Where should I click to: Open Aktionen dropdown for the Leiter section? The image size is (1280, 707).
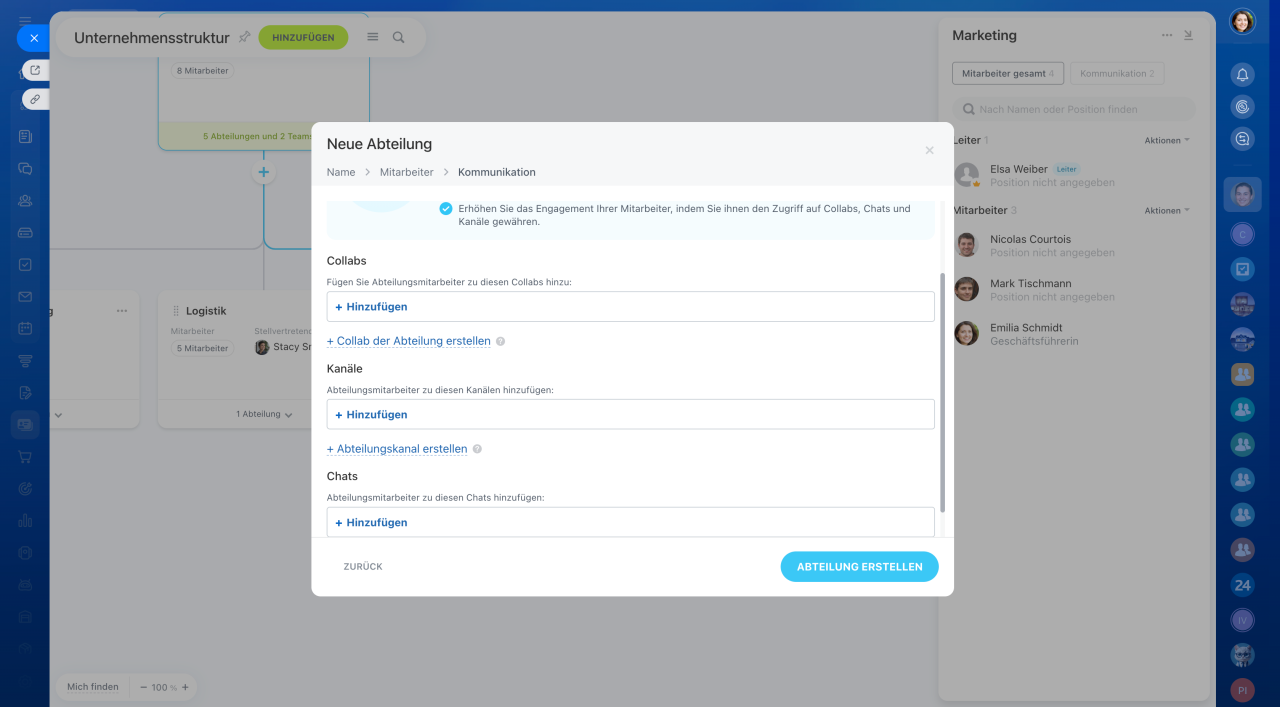(x=1167, y=141)
